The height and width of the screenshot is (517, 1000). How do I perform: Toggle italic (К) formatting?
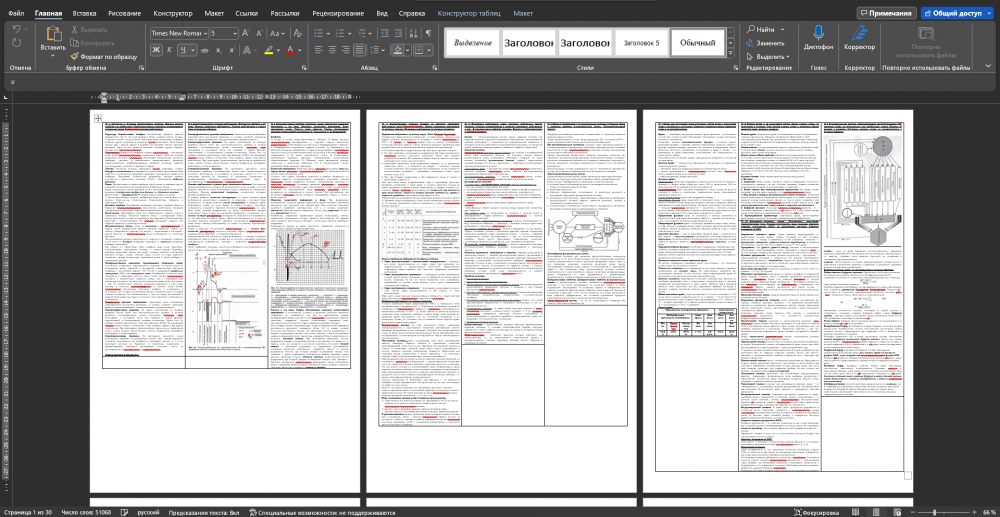169,49
